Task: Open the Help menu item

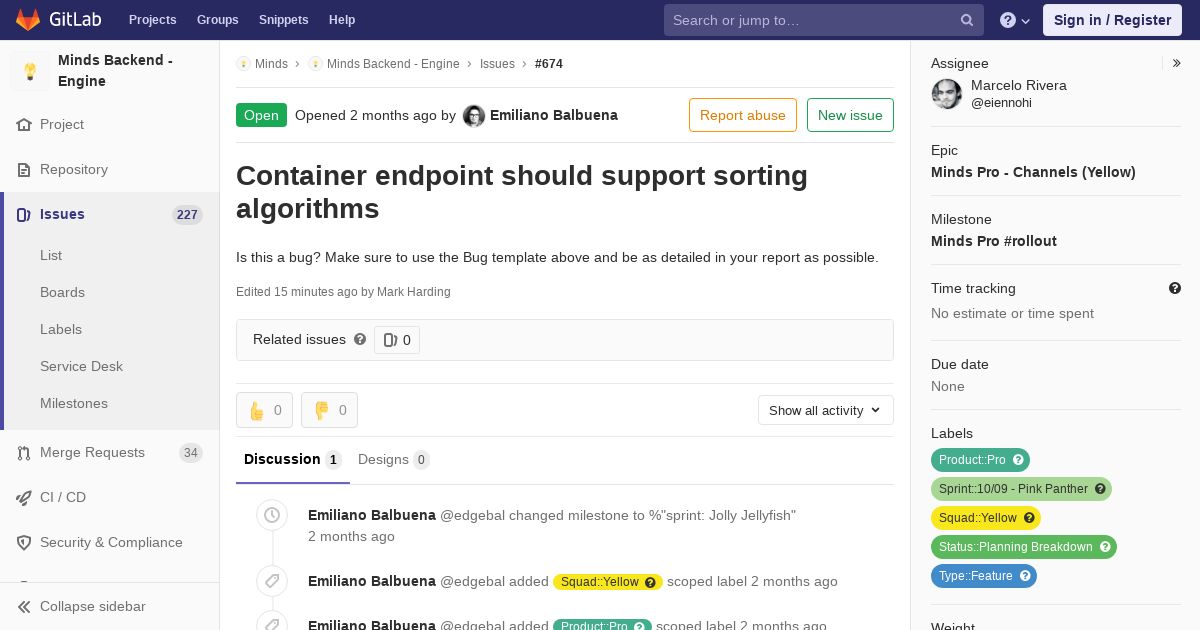Action: coord(342,20)
